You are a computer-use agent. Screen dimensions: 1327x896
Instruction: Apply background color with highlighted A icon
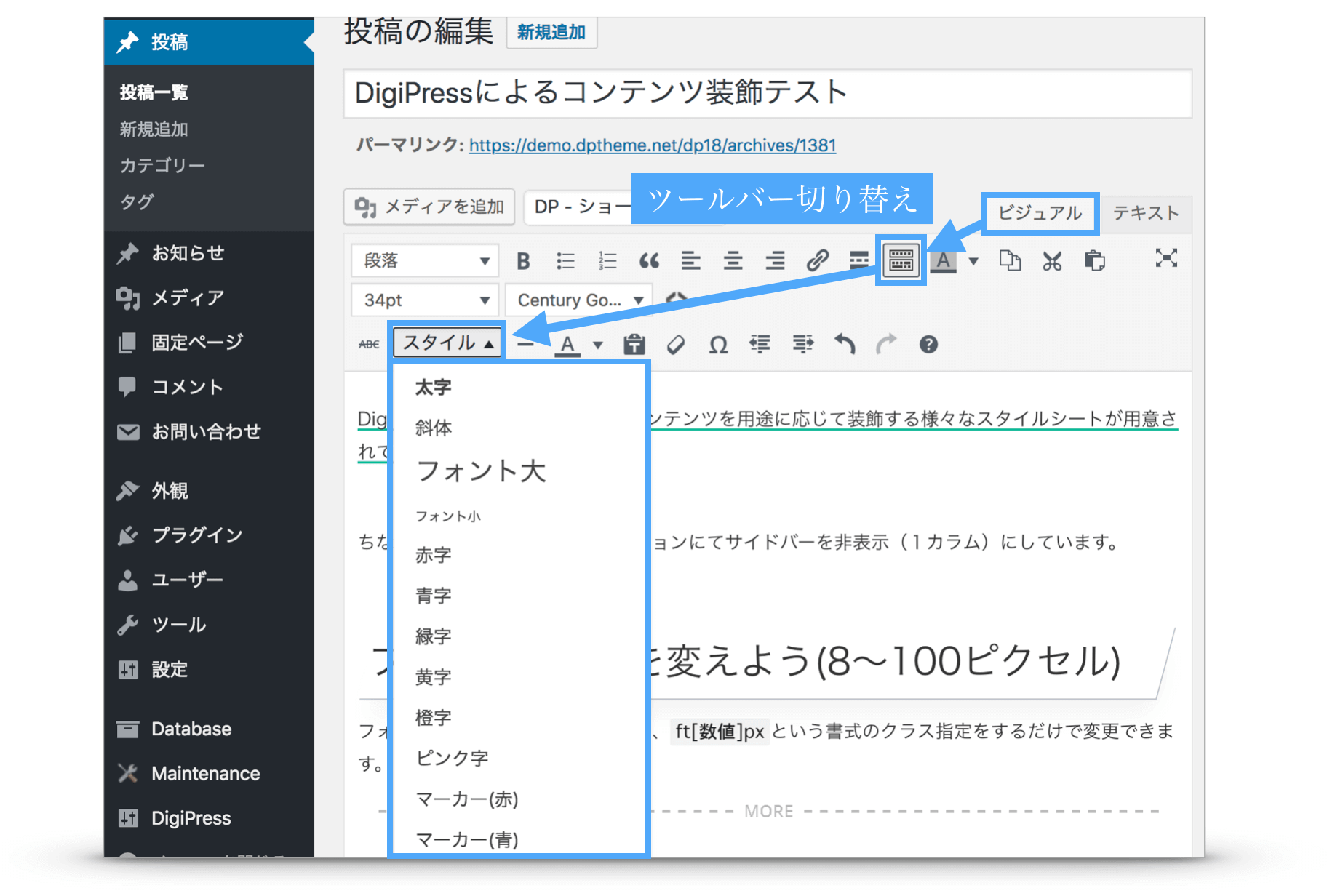pos(944,260)
